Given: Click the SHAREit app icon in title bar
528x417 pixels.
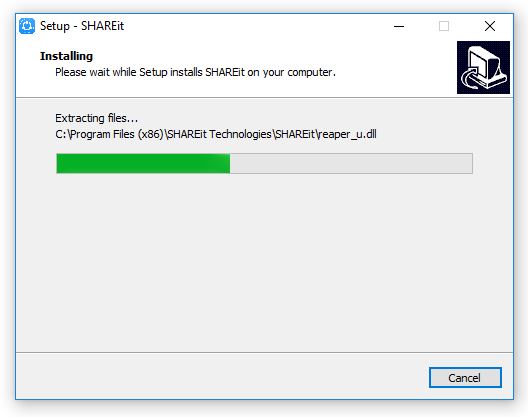Looking at the screenshot, I should [x=27, y=26].
